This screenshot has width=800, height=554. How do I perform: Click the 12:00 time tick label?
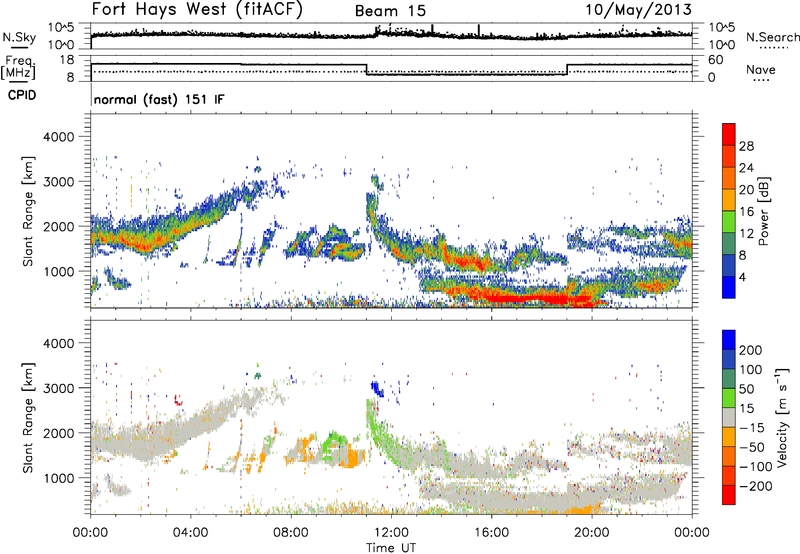391,533
